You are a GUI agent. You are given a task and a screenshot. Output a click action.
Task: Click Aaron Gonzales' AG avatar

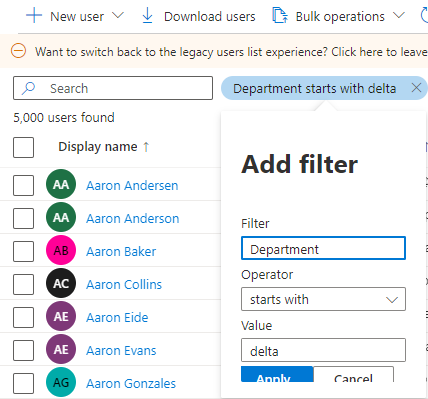[61, 383]
